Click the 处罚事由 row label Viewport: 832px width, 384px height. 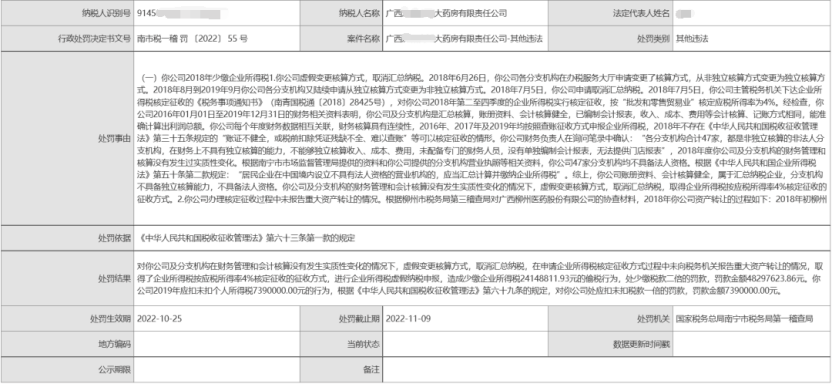(x=67, y=138)
